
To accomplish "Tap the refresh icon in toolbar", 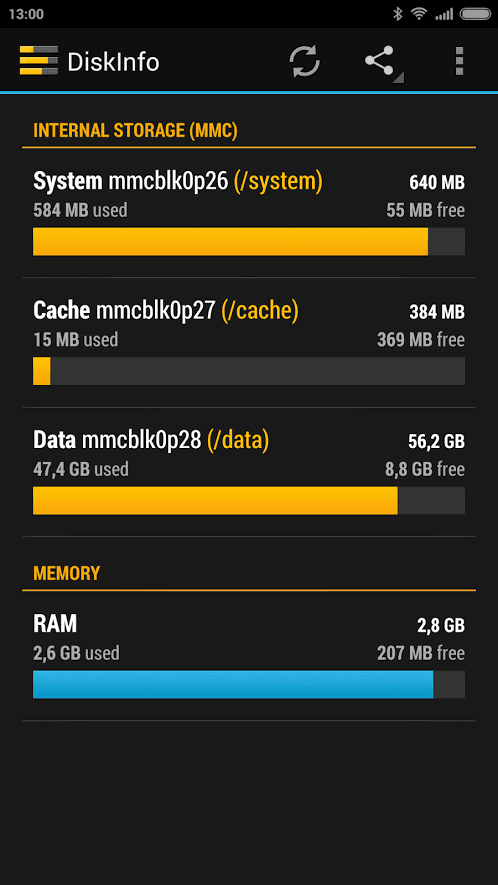I will click(x=305, y=61).
